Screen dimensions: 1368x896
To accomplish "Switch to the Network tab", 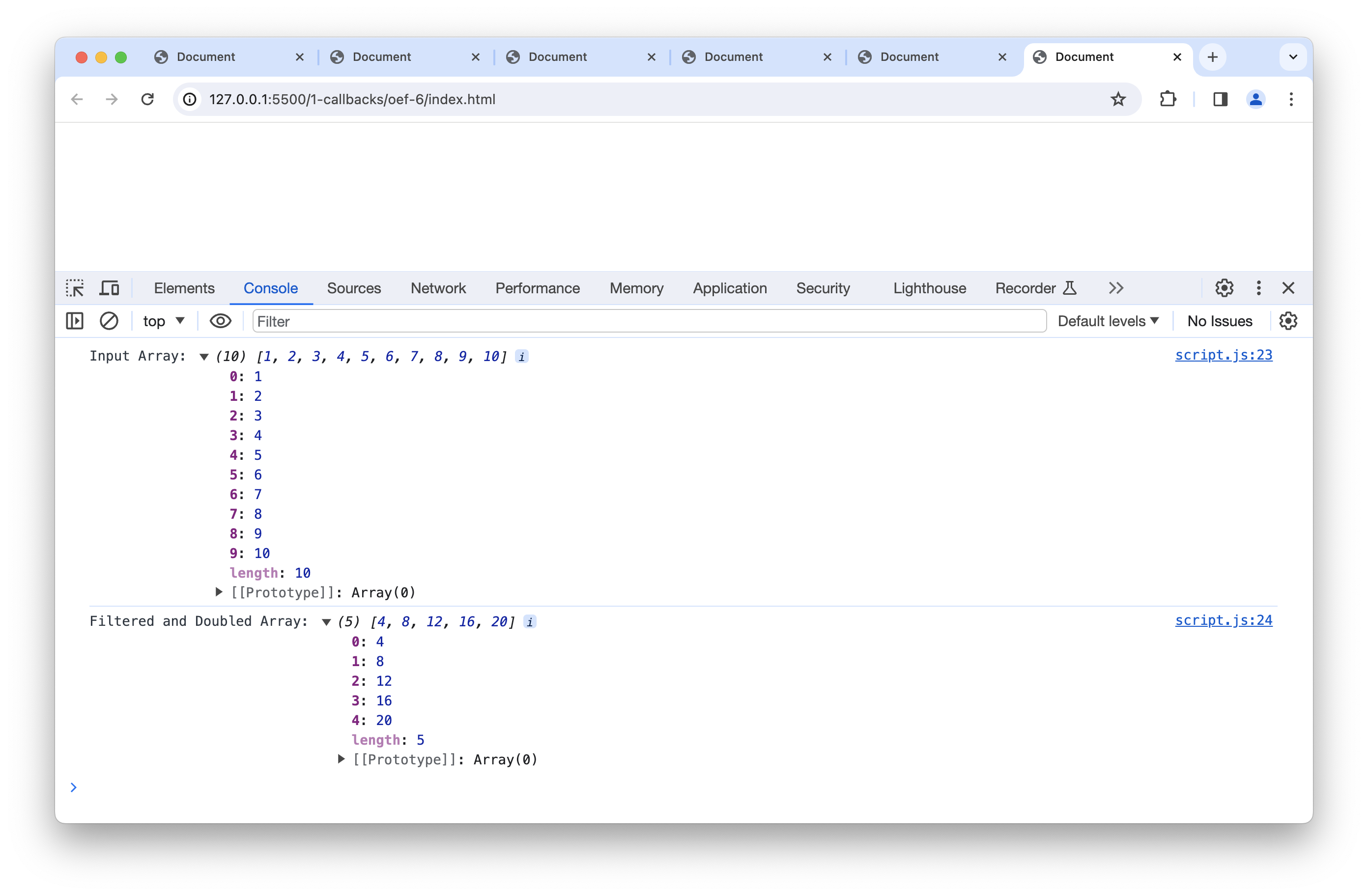I will coord(438,288).
